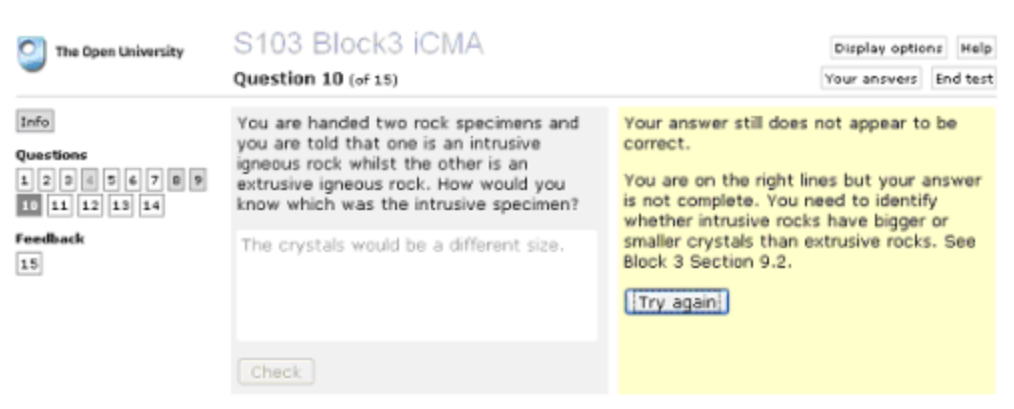
Task: Open the Help page
Action: point(976,48)
